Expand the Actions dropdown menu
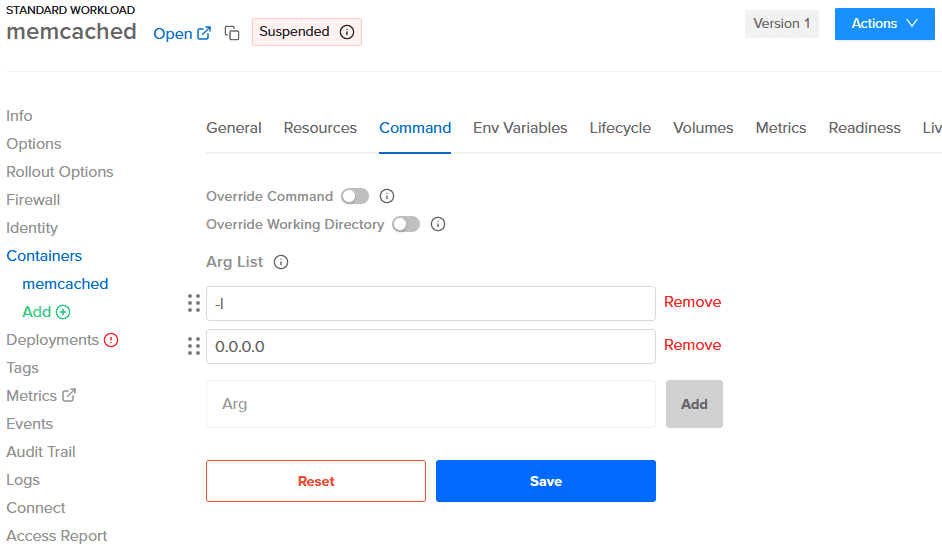Image resolution: width=942 pixels, height=548 pixels. (884, 24)
